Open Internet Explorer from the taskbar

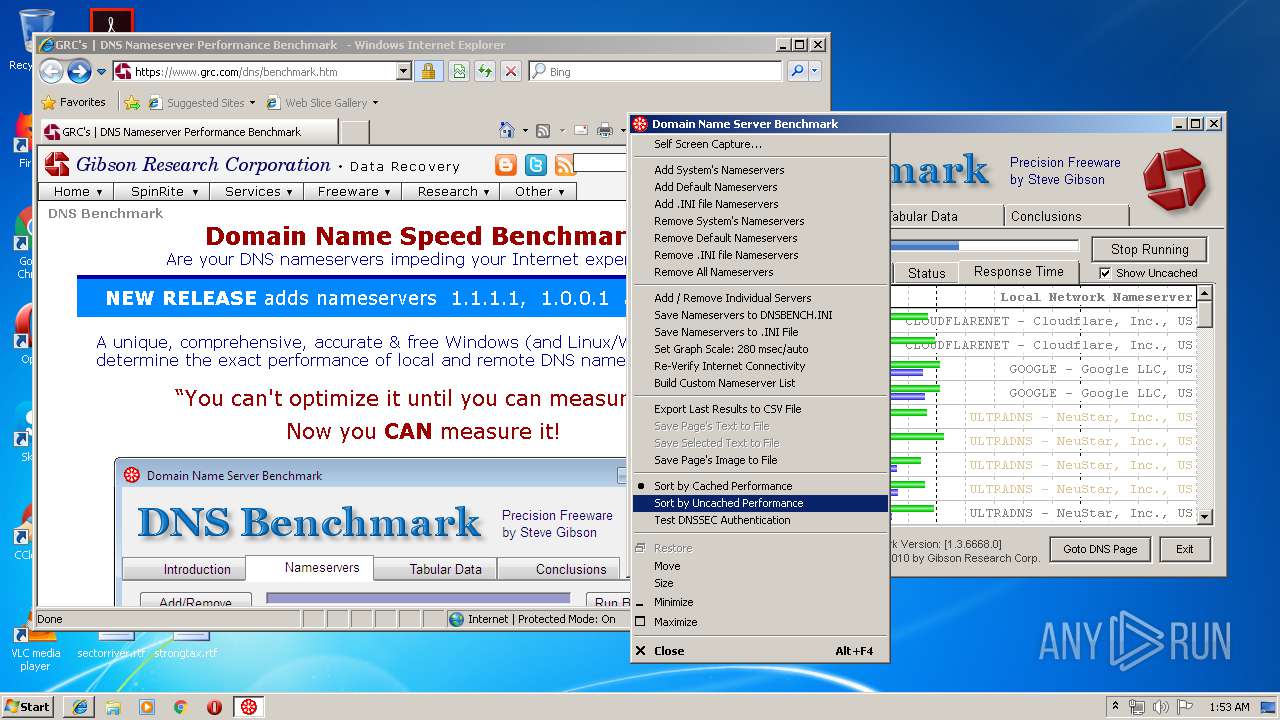point(79,706)
